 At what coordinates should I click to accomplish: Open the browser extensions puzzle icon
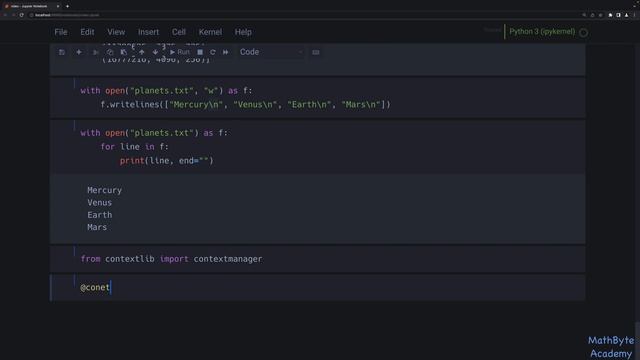610,15
